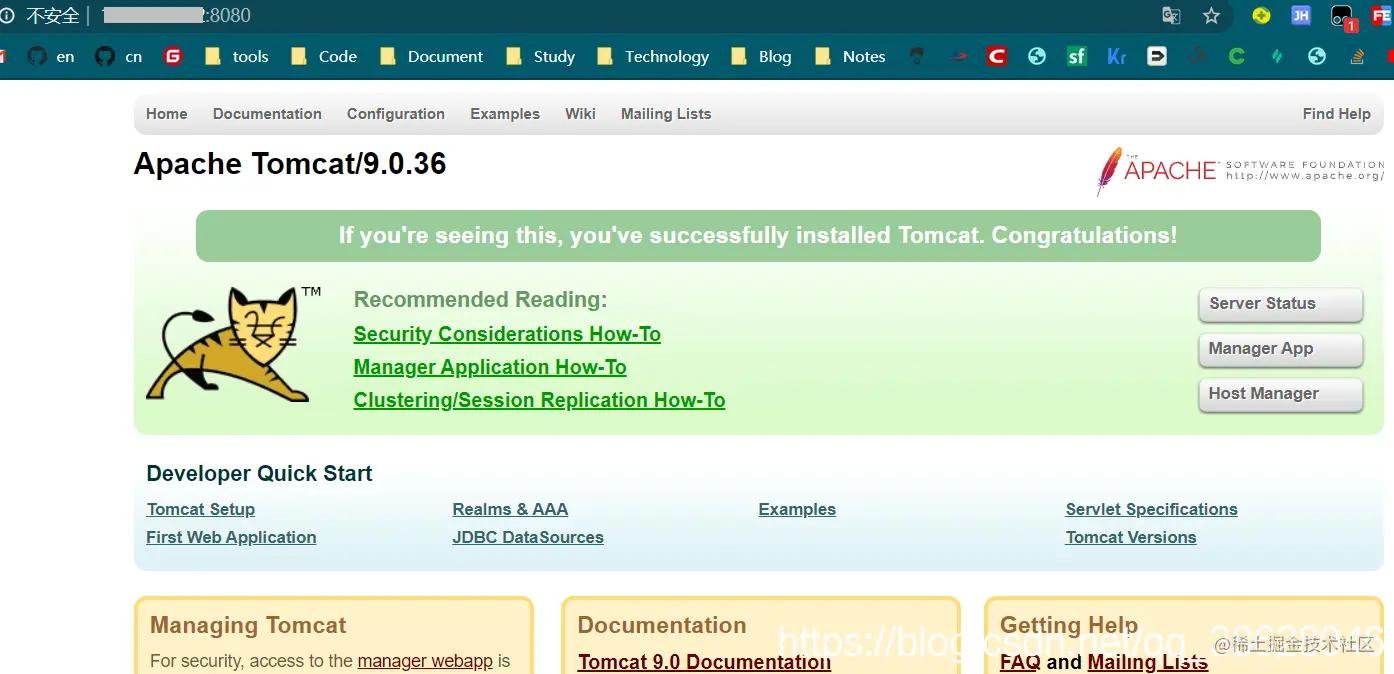1394x674 pixels.
Task: Open the JH extension icon
Action: coord(1301,16)
